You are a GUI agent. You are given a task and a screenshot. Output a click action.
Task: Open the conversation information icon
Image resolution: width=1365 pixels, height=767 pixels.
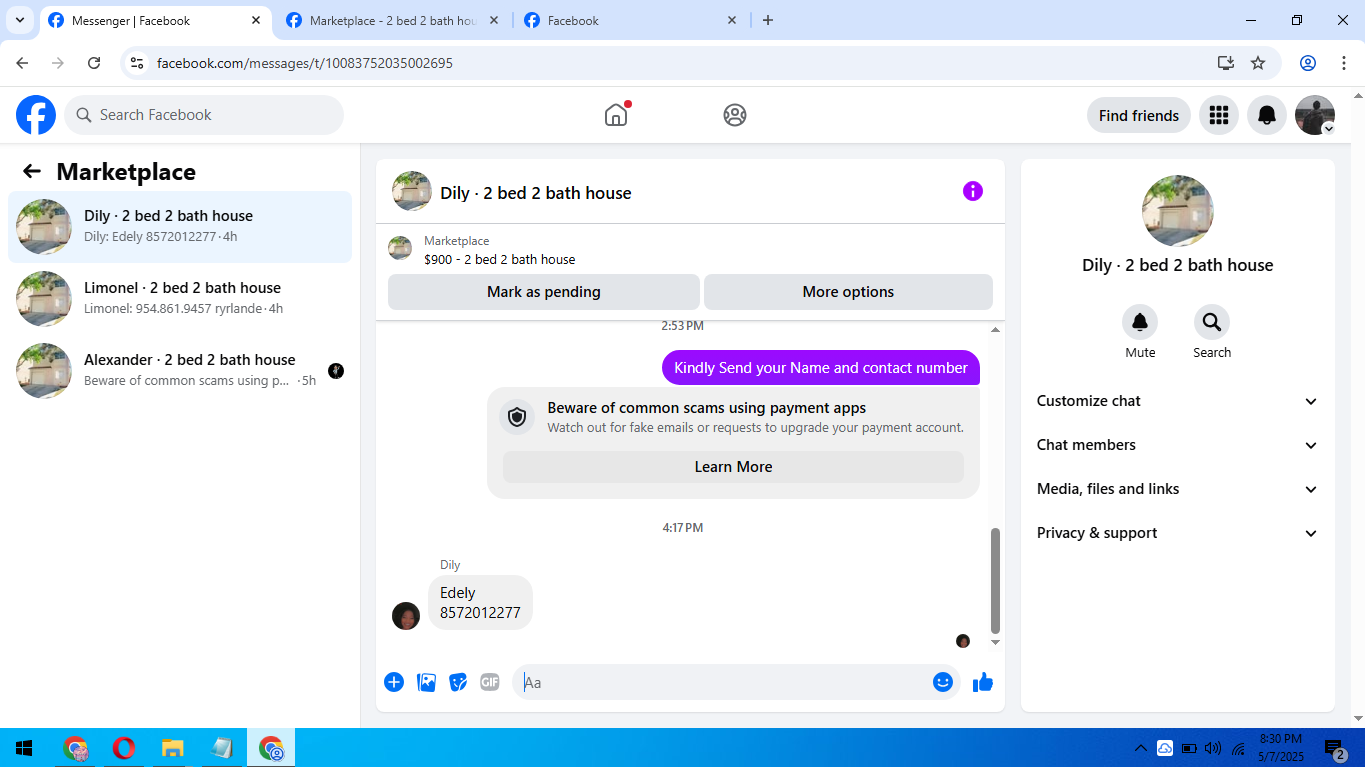click(x=973, y=191)
